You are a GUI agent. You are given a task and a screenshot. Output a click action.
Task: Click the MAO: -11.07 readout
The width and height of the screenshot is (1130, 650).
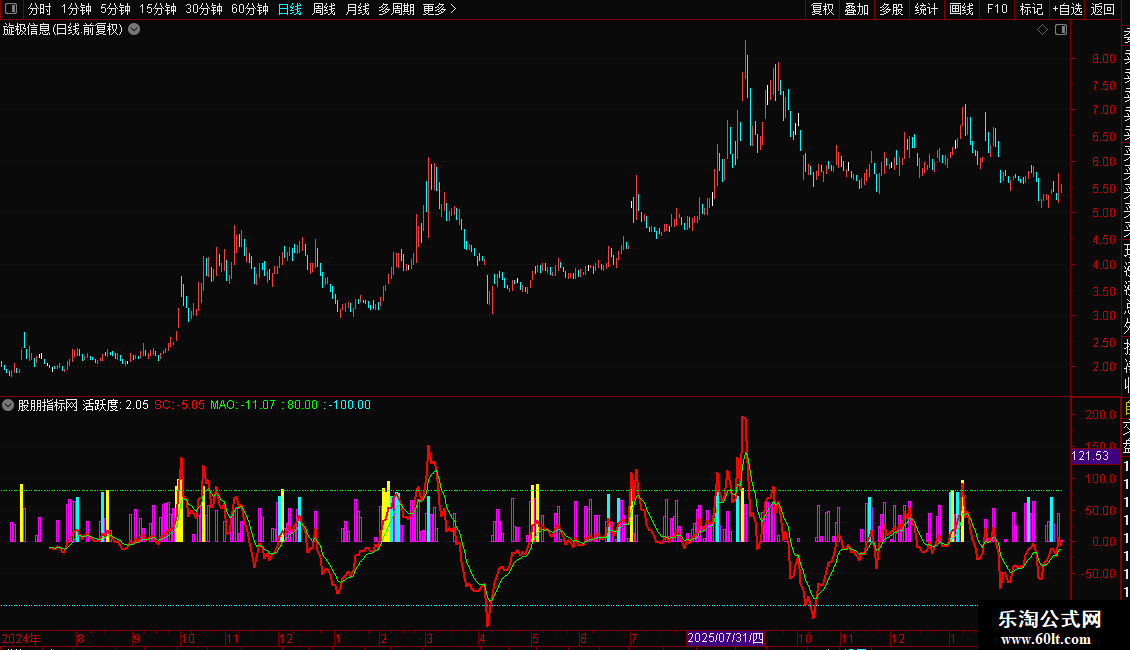point(243,405)
